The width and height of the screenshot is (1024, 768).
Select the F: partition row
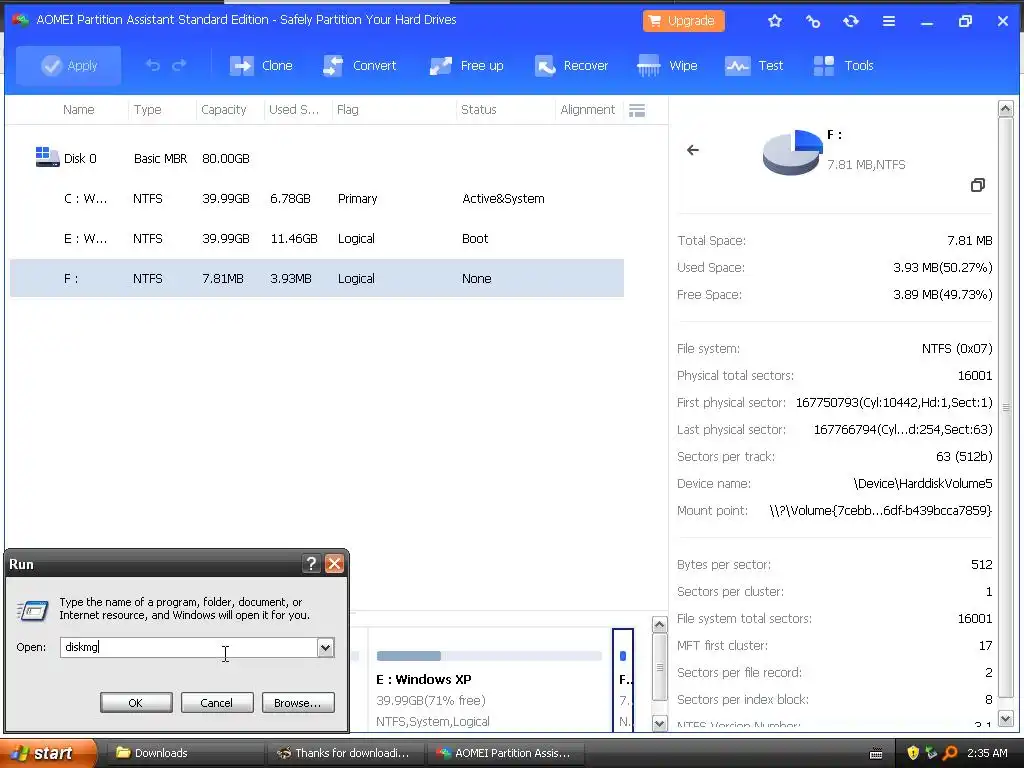(317, 278)
